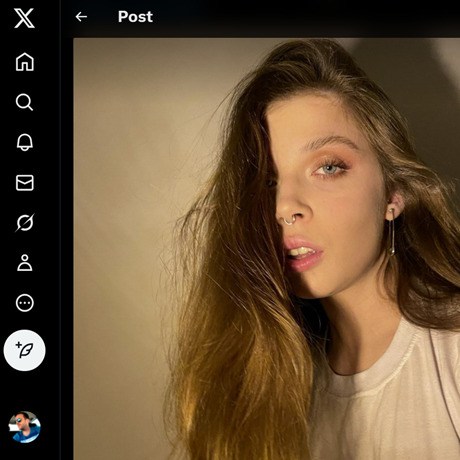Open the Search and Explore page
Viewport: 460px width, 460px height.
coord(24,102)
